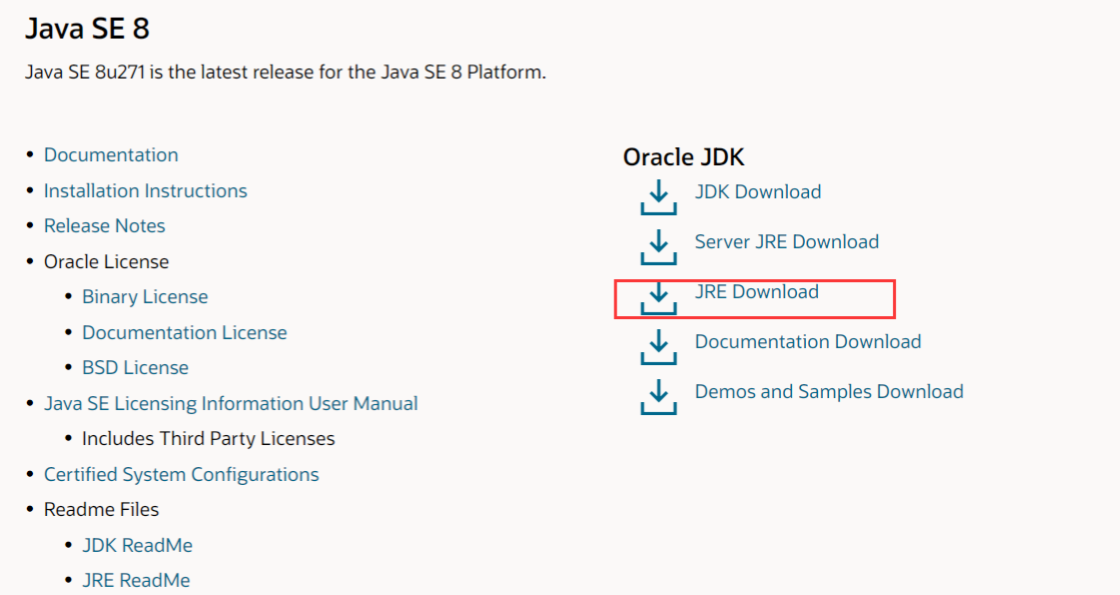Open Java SE Licensing Information User Manual

pos(231,404)
